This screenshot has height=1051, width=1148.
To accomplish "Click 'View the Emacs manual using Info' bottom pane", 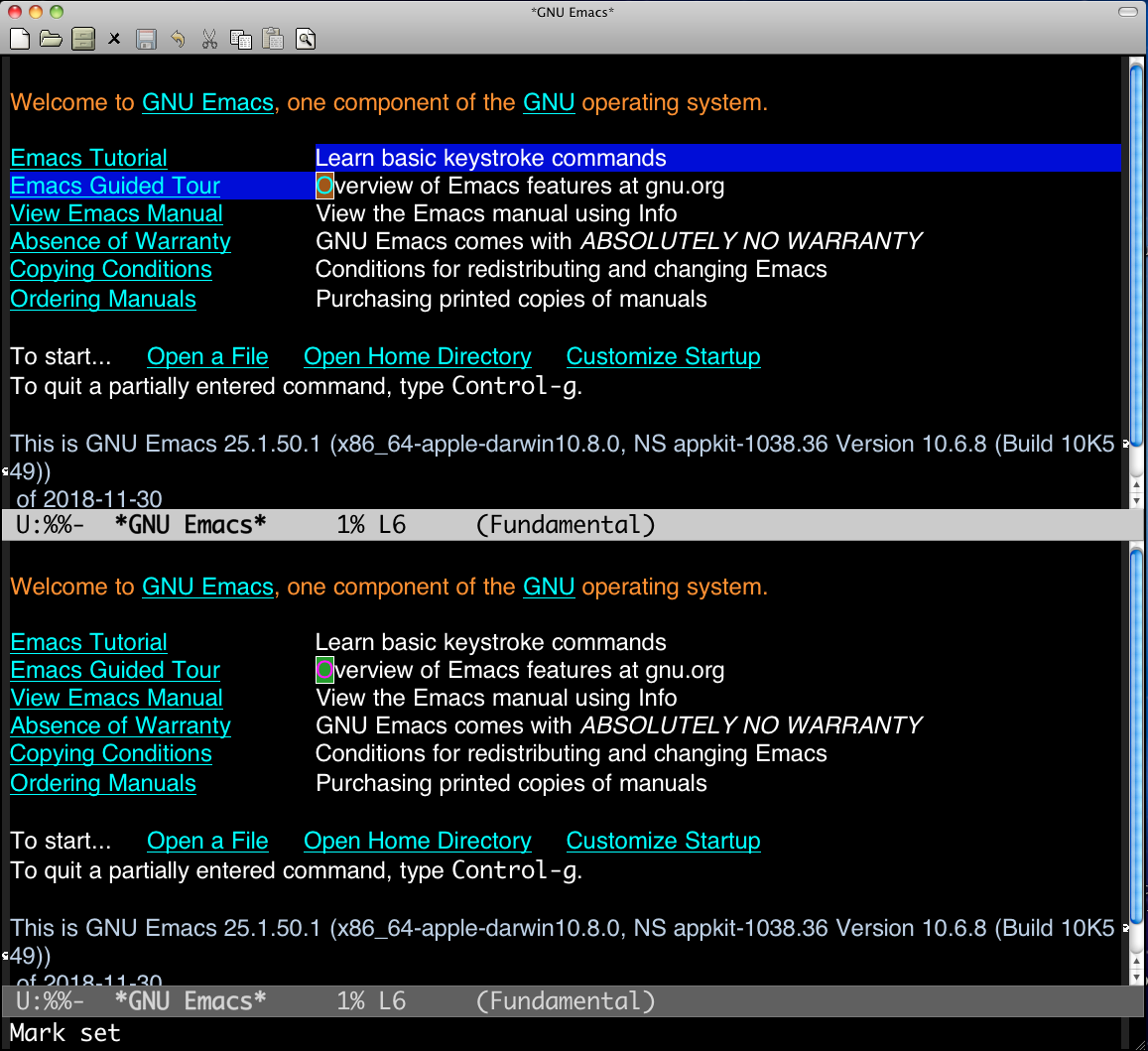I will click(x=496, y=698).
